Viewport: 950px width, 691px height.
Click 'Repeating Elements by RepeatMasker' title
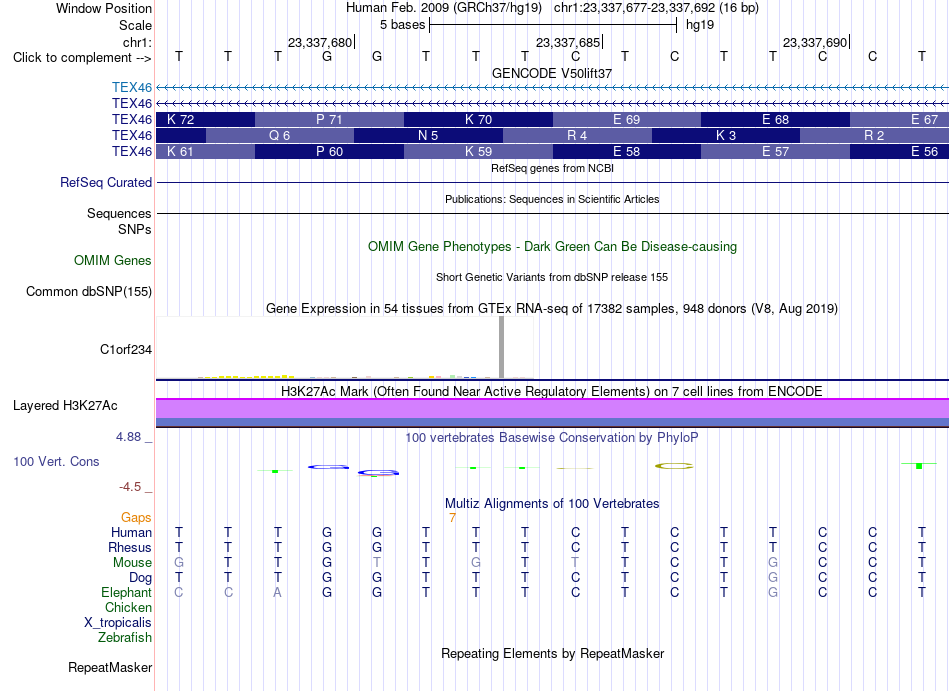[x=552, y=653]
